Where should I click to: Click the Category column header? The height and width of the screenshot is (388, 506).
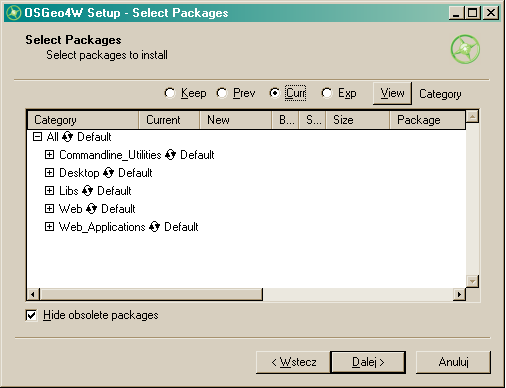(83, 120)
